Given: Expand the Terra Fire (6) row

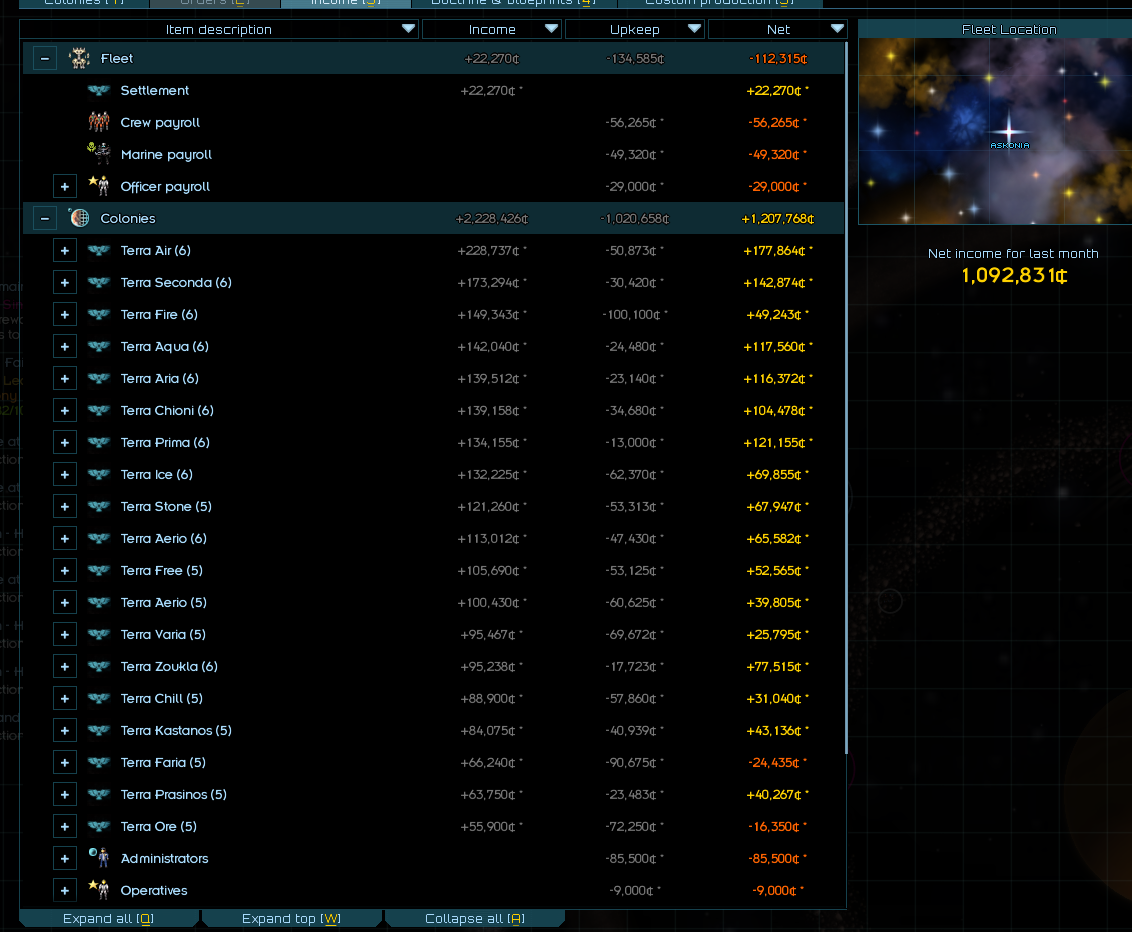Looking at the screenshot, I should coord(65,315).
